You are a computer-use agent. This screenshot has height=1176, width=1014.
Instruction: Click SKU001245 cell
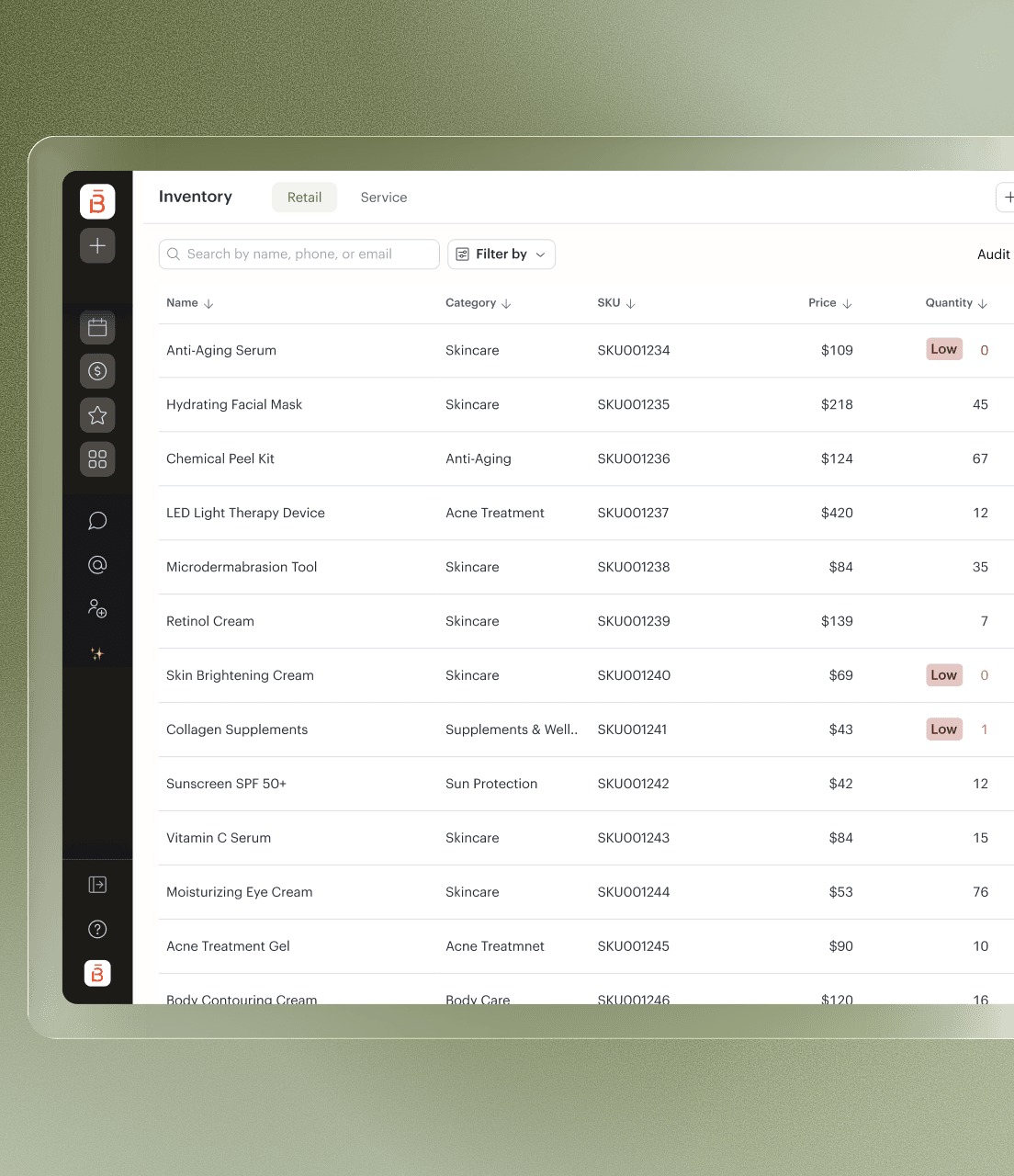[x=633, y=946]
